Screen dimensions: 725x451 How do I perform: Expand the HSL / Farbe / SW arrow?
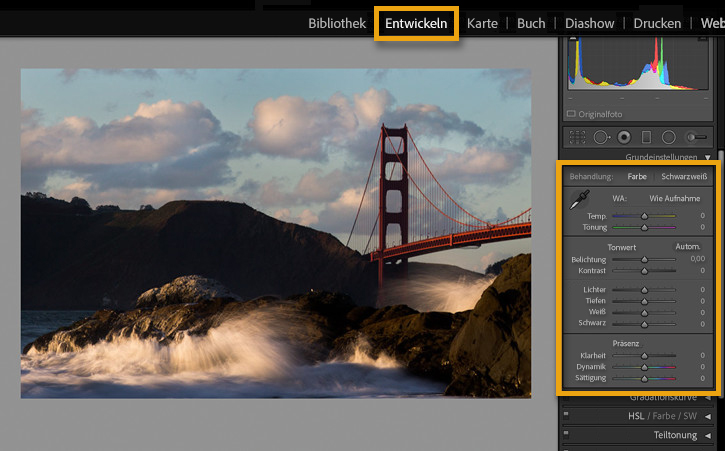pyautogui.click(x=707, y=416)
